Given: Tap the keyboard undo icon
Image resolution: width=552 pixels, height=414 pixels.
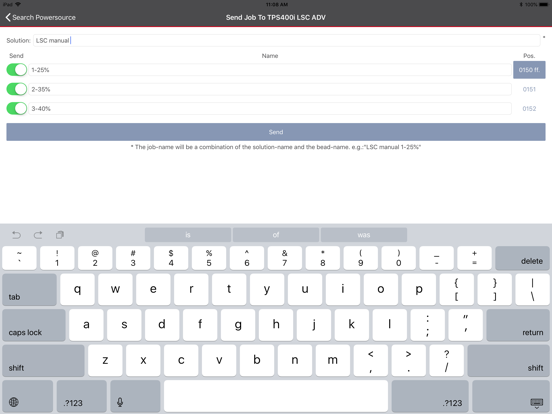Looking at the screenshot, I should [x=16, y=235].
